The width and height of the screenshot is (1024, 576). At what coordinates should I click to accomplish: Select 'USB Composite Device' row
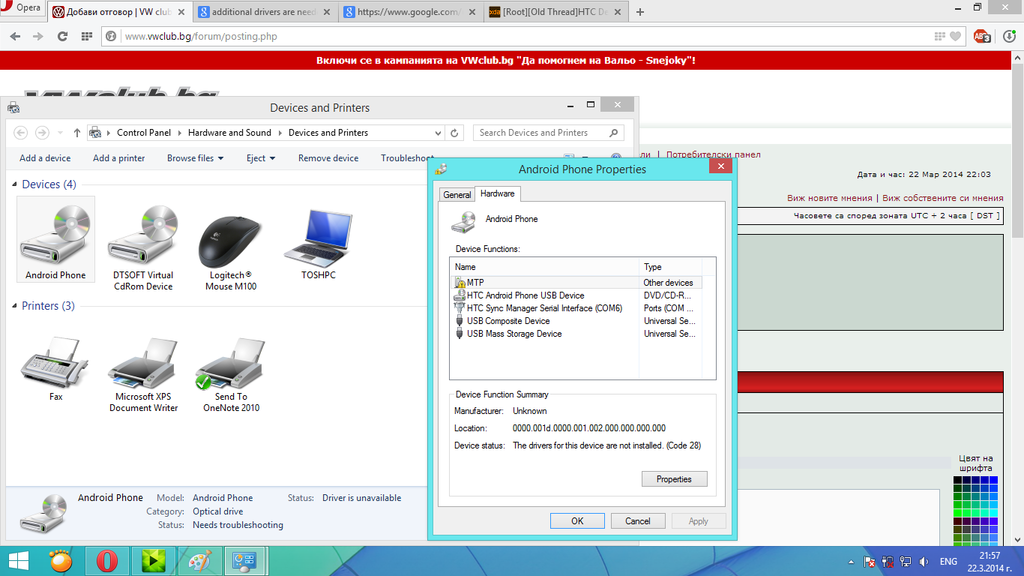pos(577,321)
